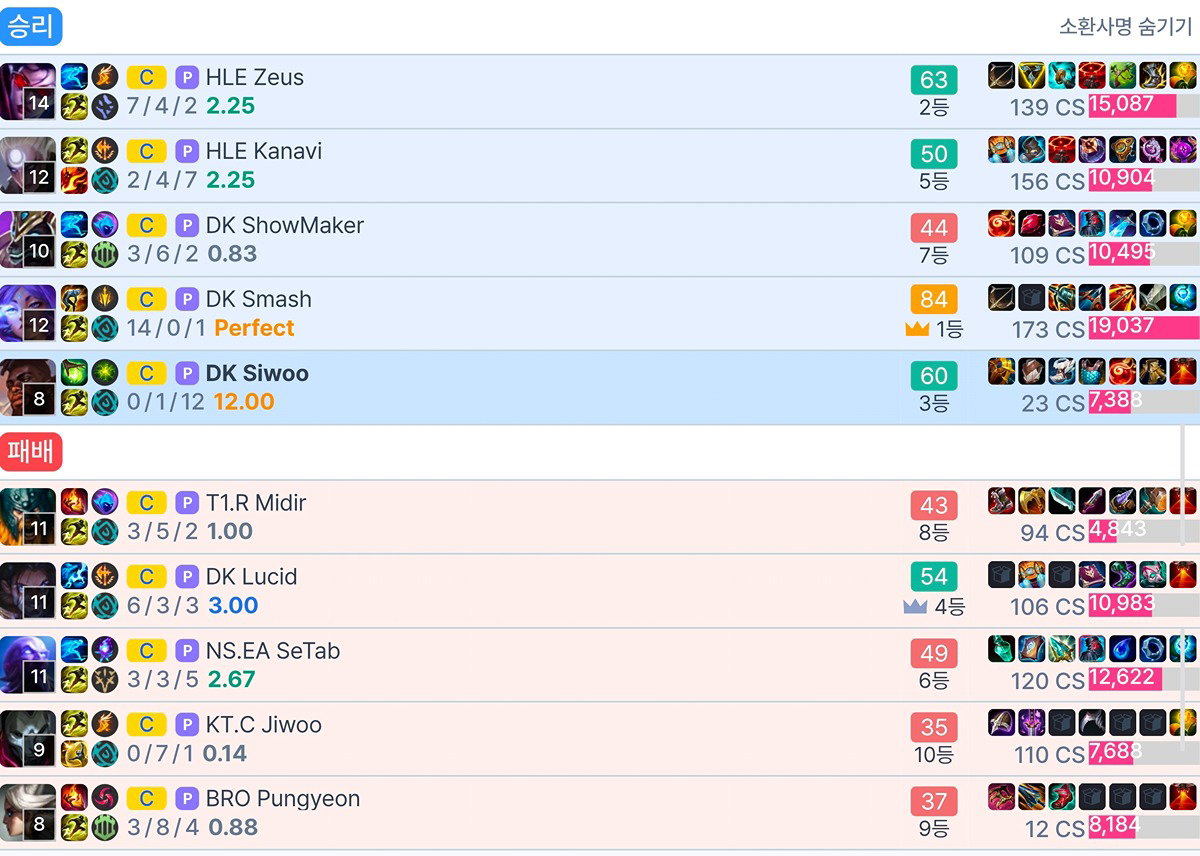Open DK ShowMaker's profile link
This screenshot has width=1200, height=856.
(284, 225)
